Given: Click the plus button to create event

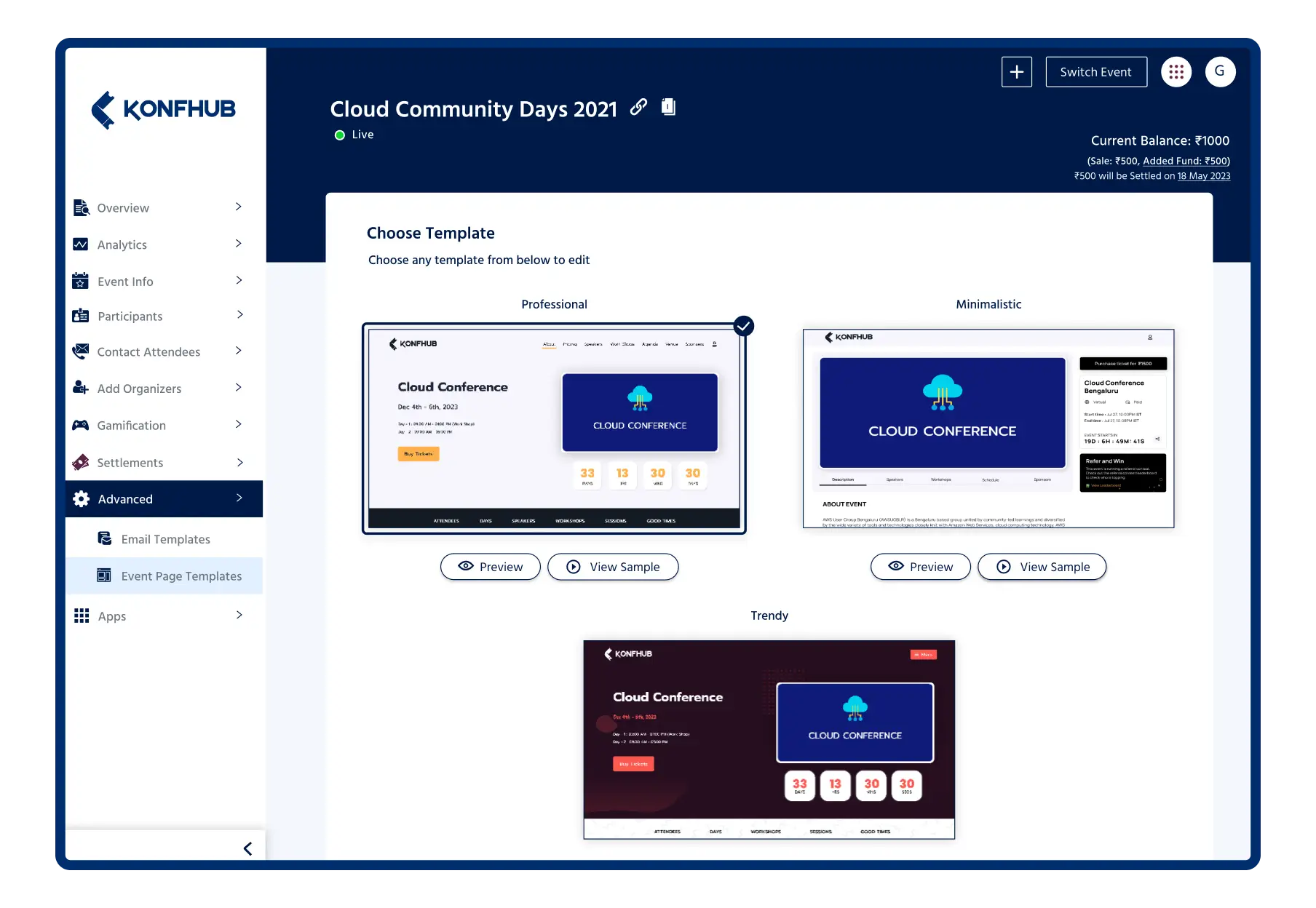Looking at the screenshot, I should (x=1017, y=72).
